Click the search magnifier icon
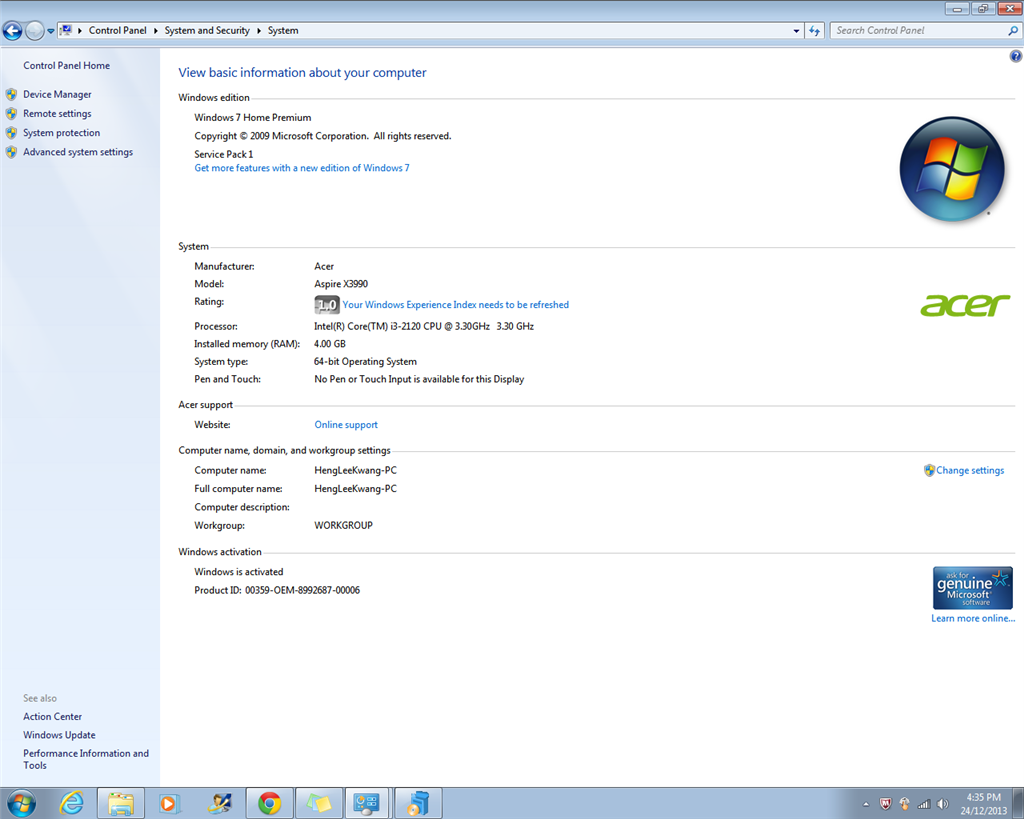 [x=1013, y=31]
